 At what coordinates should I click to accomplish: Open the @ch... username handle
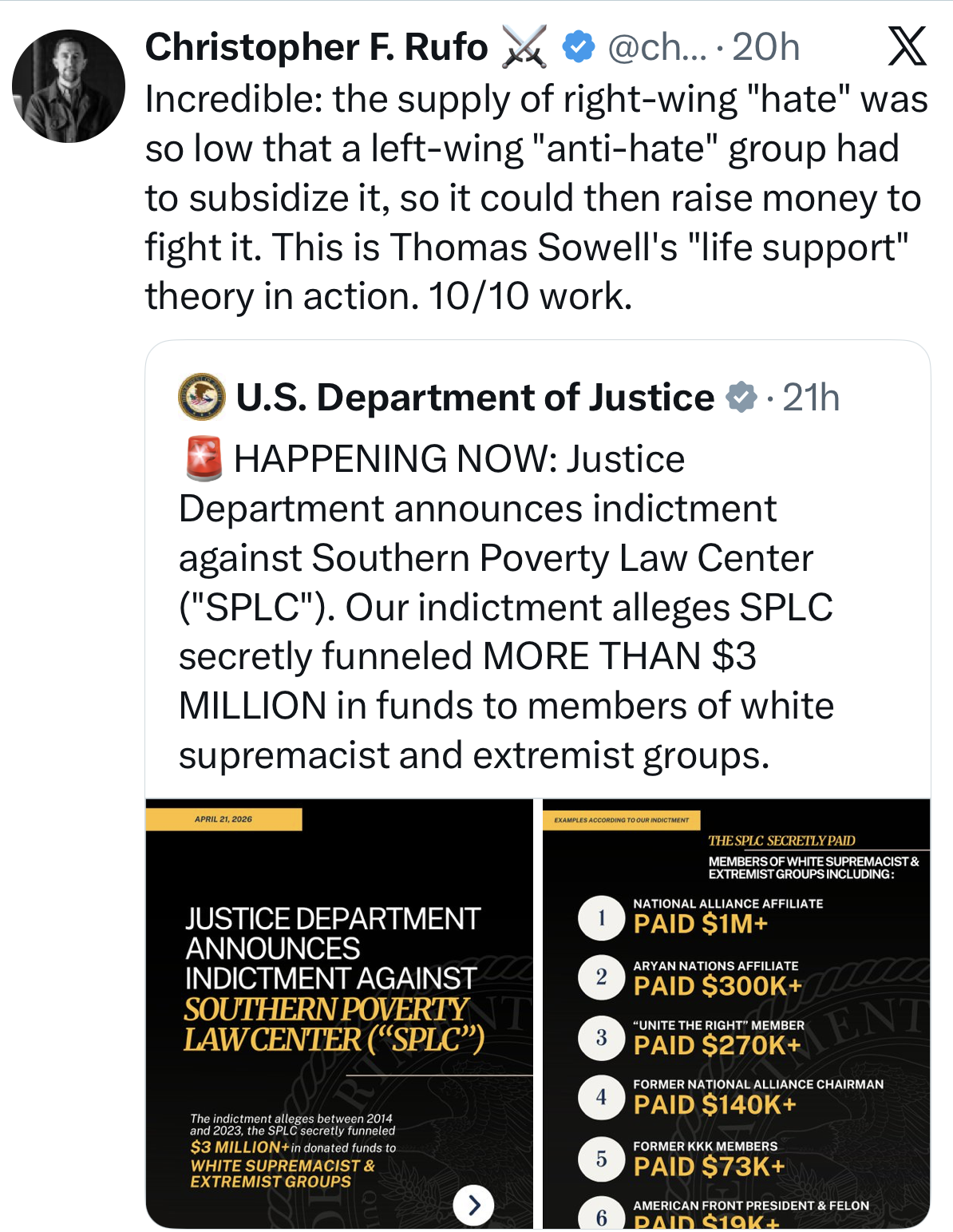coord(657,46)
